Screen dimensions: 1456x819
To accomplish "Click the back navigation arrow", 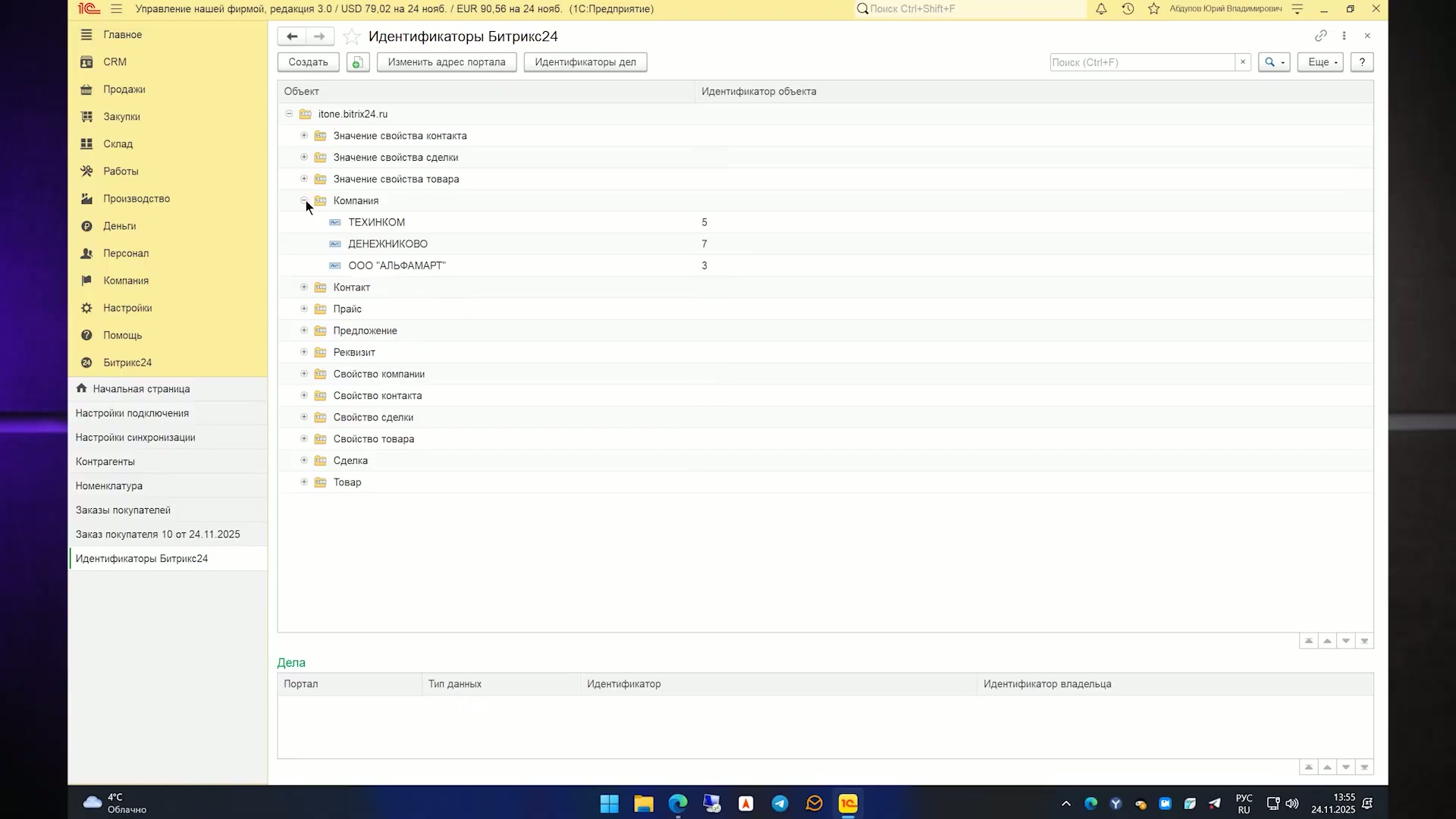I will (292, 36).
